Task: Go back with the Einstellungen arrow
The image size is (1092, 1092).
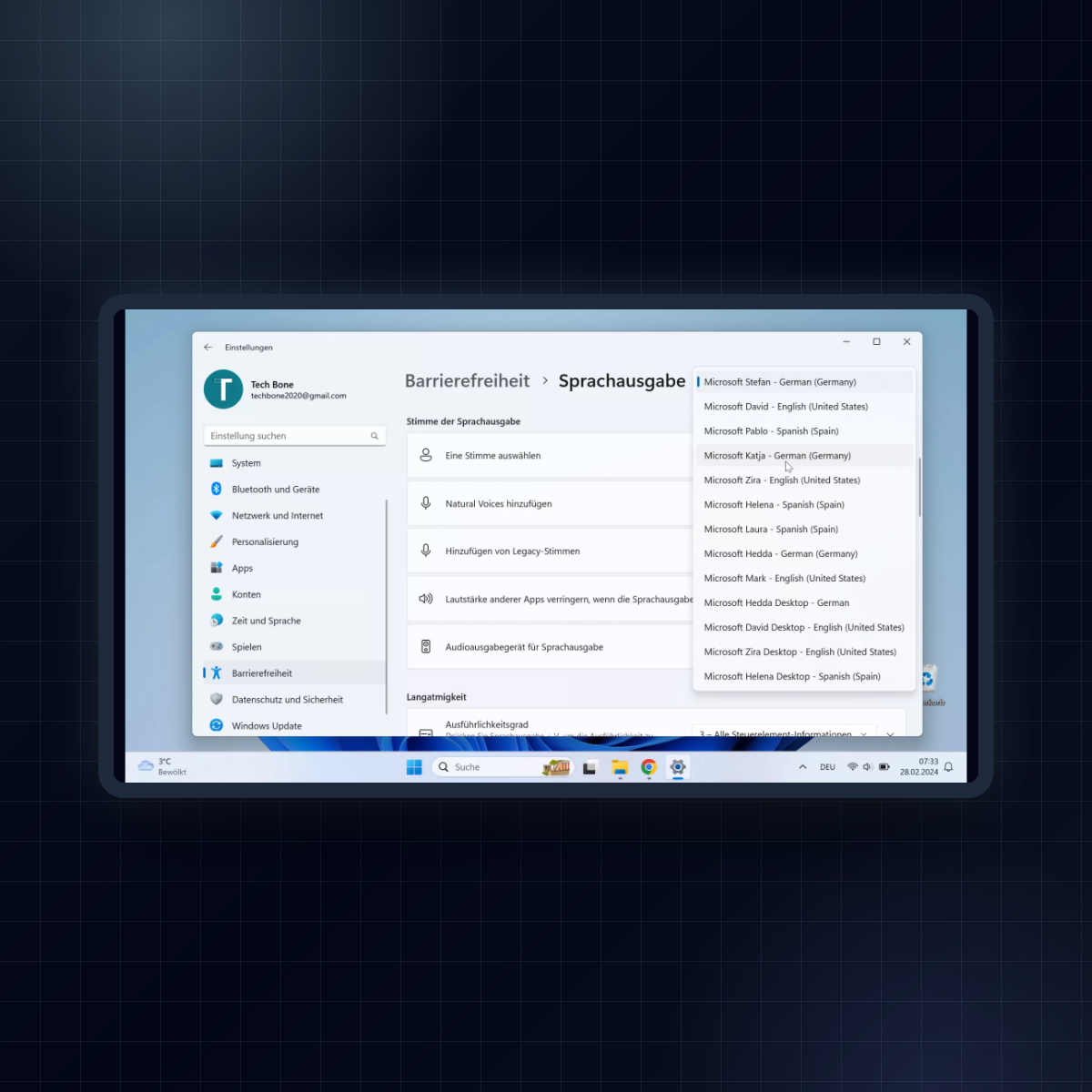Action: pyautogui.click(x=207, y=347)
